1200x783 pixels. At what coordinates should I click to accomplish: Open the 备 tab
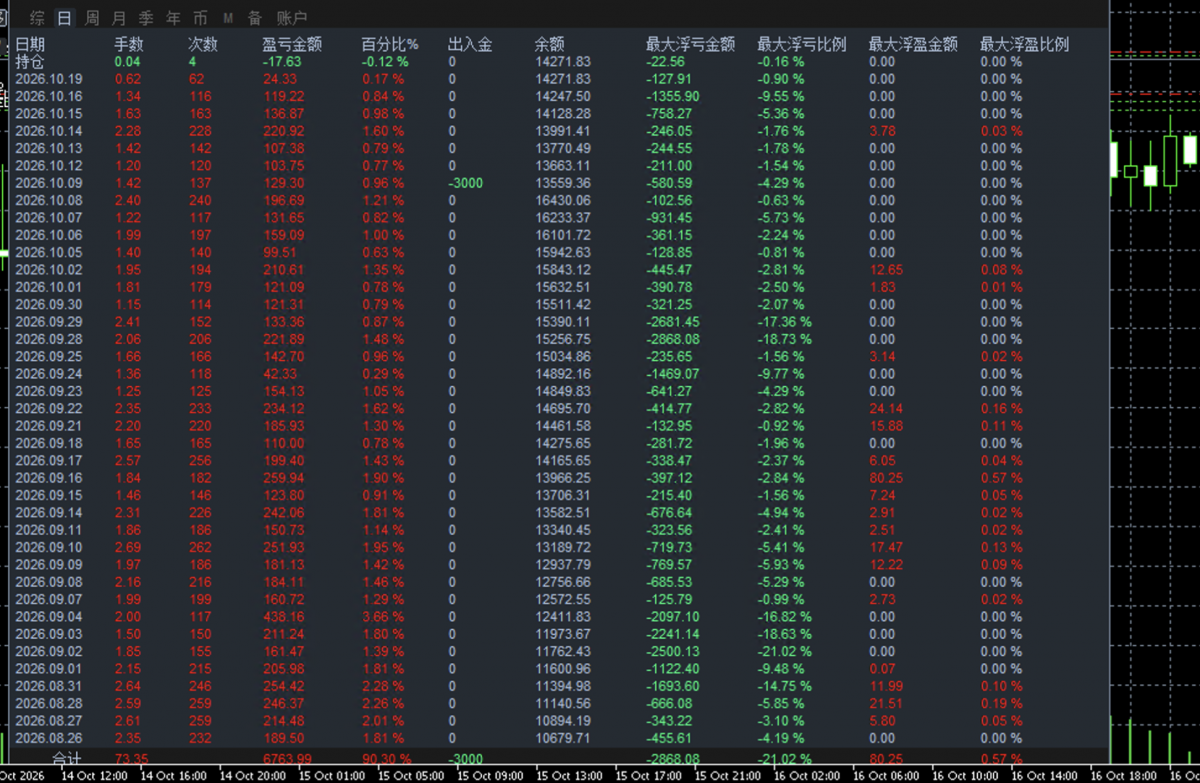coord(255,18)
